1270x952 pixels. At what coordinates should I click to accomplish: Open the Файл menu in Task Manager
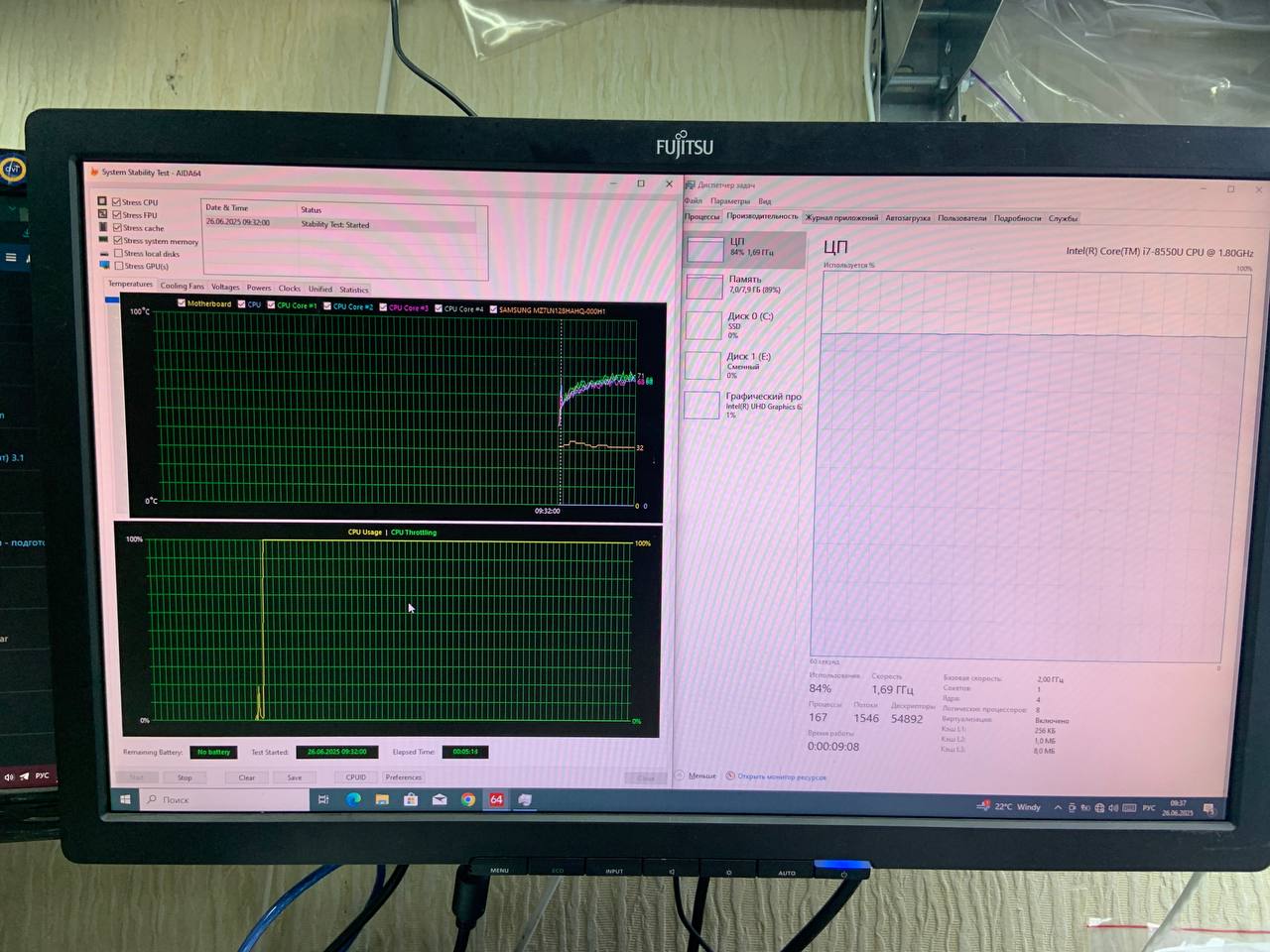click(x=693, y=201)
